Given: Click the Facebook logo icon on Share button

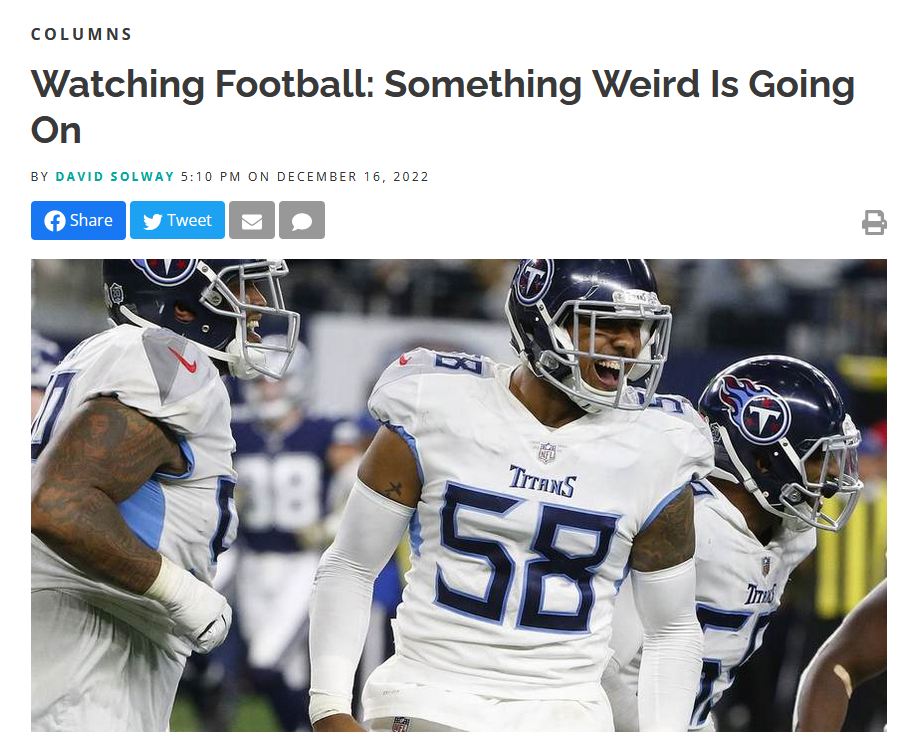Looking at the screenshot, I should 54,221.
